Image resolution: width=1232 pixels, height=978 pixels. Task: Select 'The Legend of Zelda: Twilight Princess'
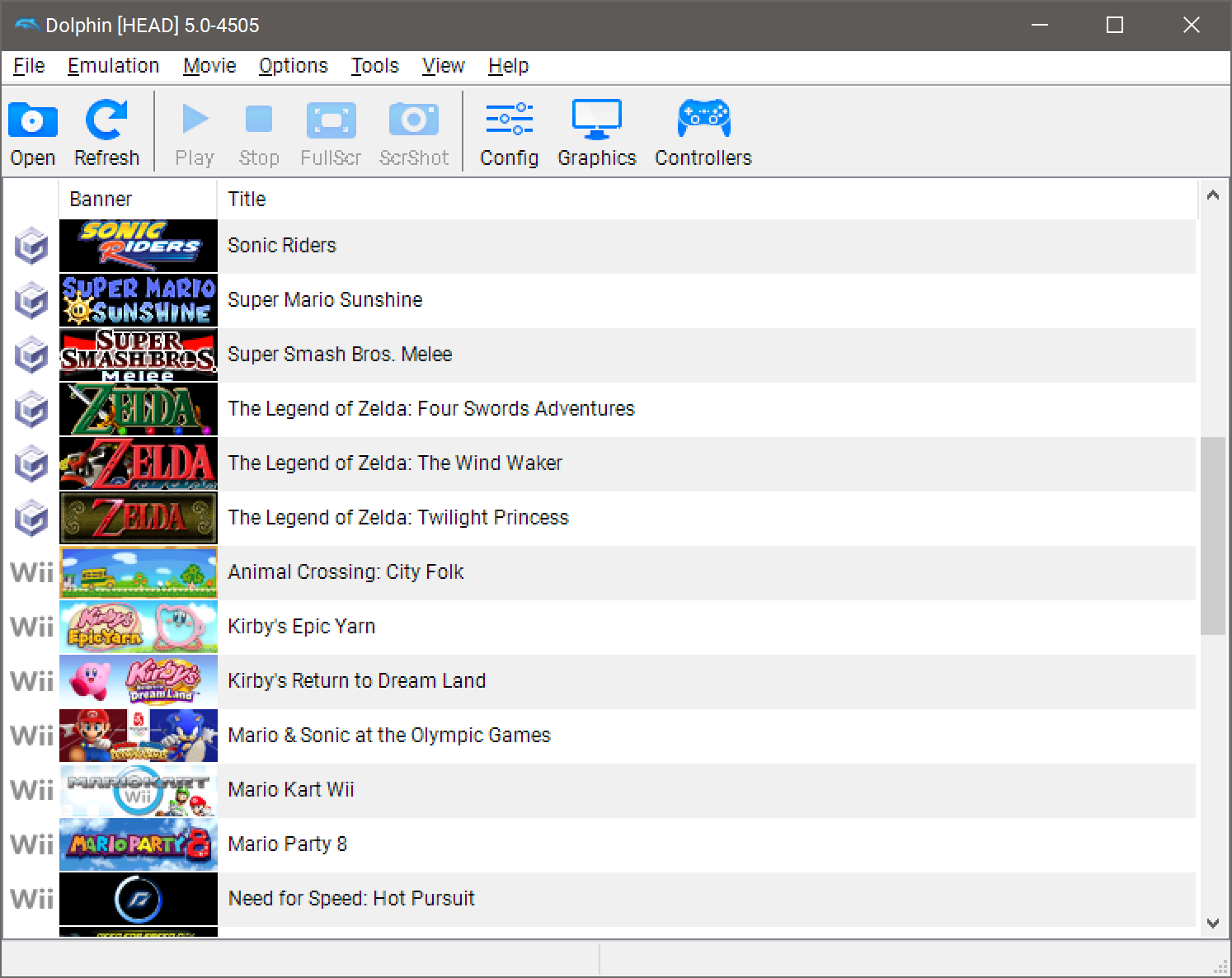click(x=398, y=518)
